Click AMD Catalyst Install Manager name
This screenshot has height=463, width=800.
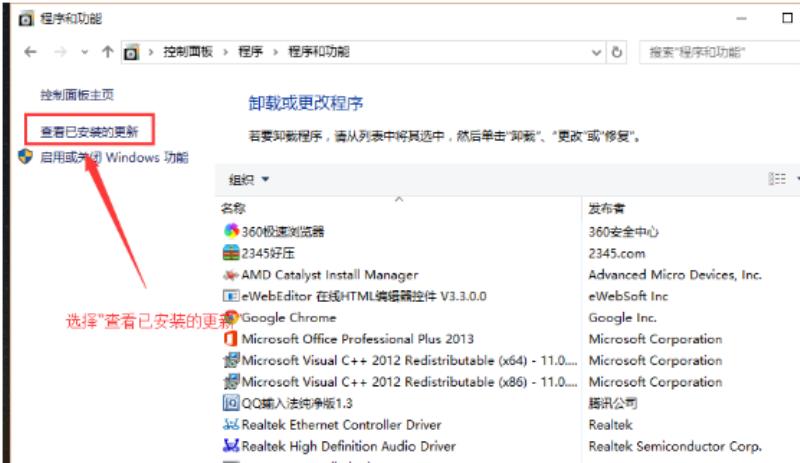(x=330, y=275)
